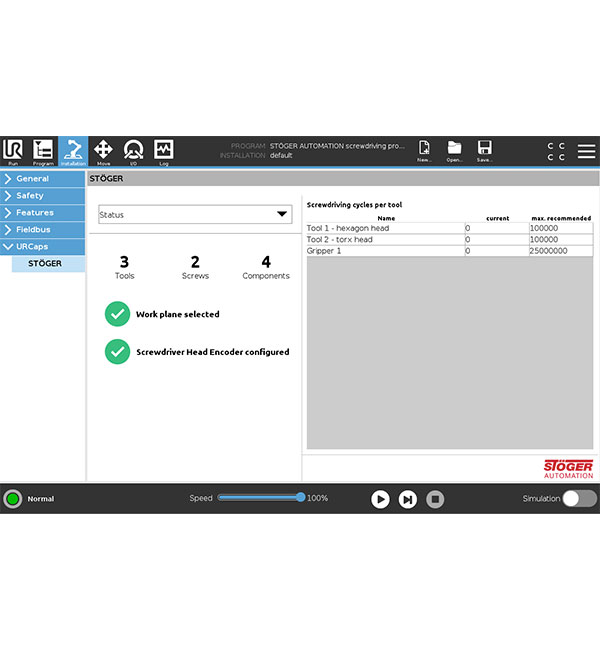Image resolution: width=600 pixels, height=650 pixels.
Task: Stop the program with Stop button
Action: 435,499
